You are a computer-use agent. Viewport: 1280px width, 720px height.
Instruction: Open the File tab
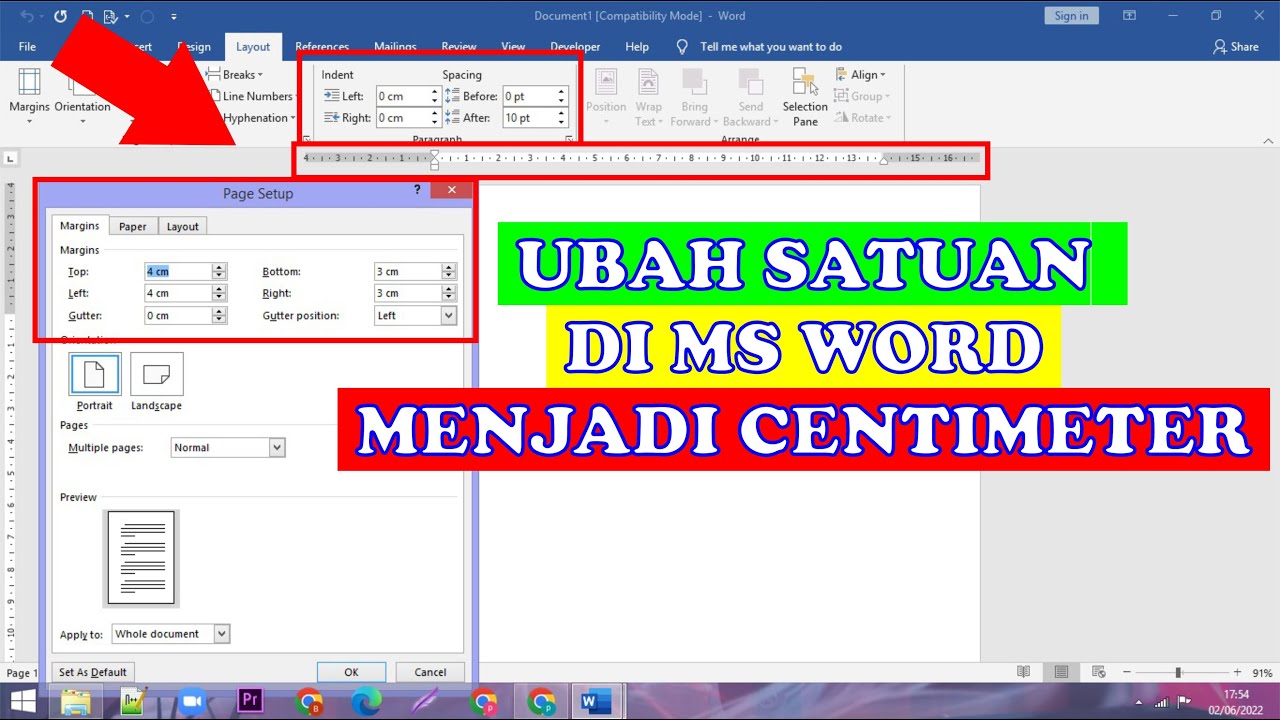pyautogui.click(x=27, y=47)
